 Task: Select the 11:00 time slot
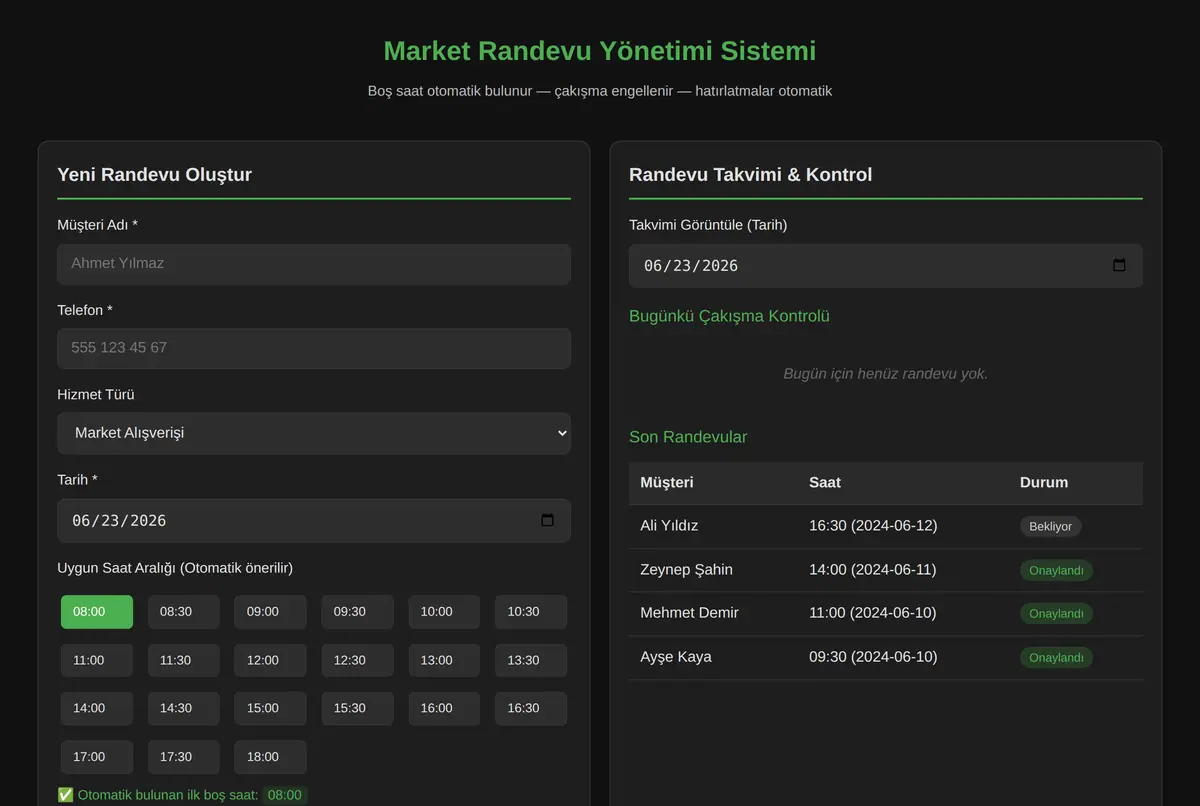click(97, 660)
